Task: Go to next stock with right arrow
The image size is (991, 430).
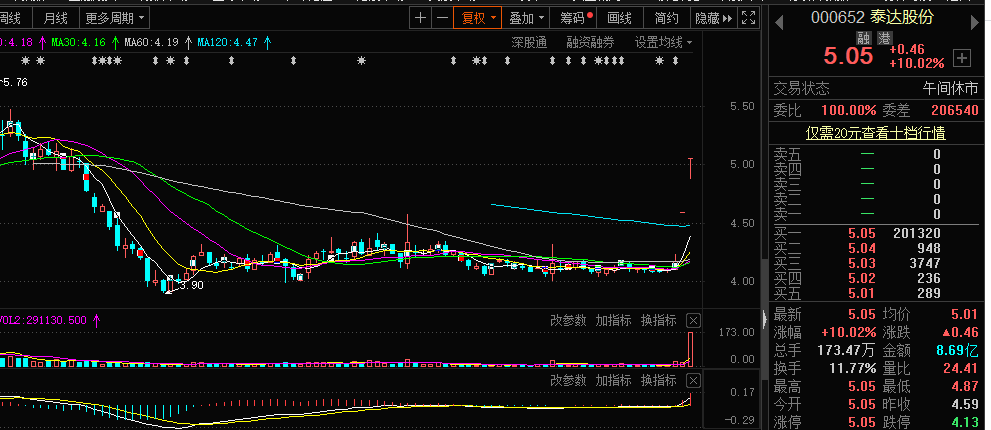Action: coord(975,18)
